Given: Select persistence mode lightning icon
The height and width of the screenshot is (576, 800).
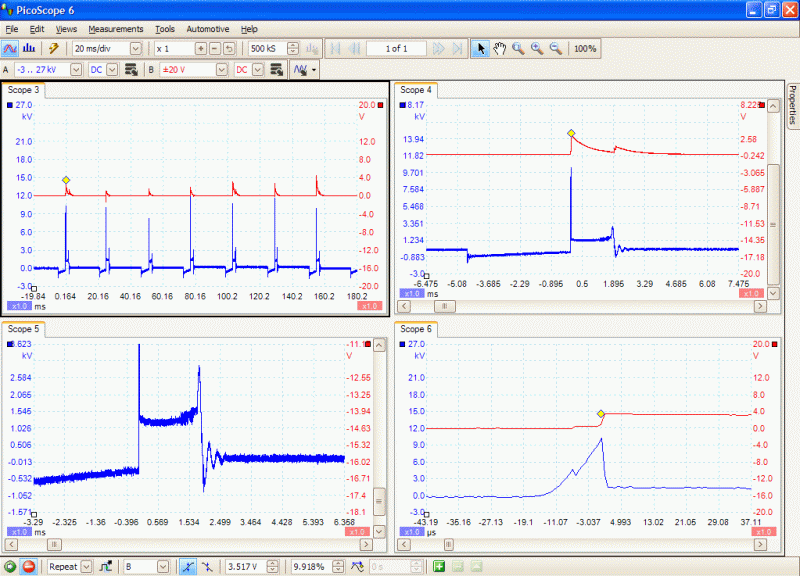Looking at the screenshot, I should click(x=53, y=48).
